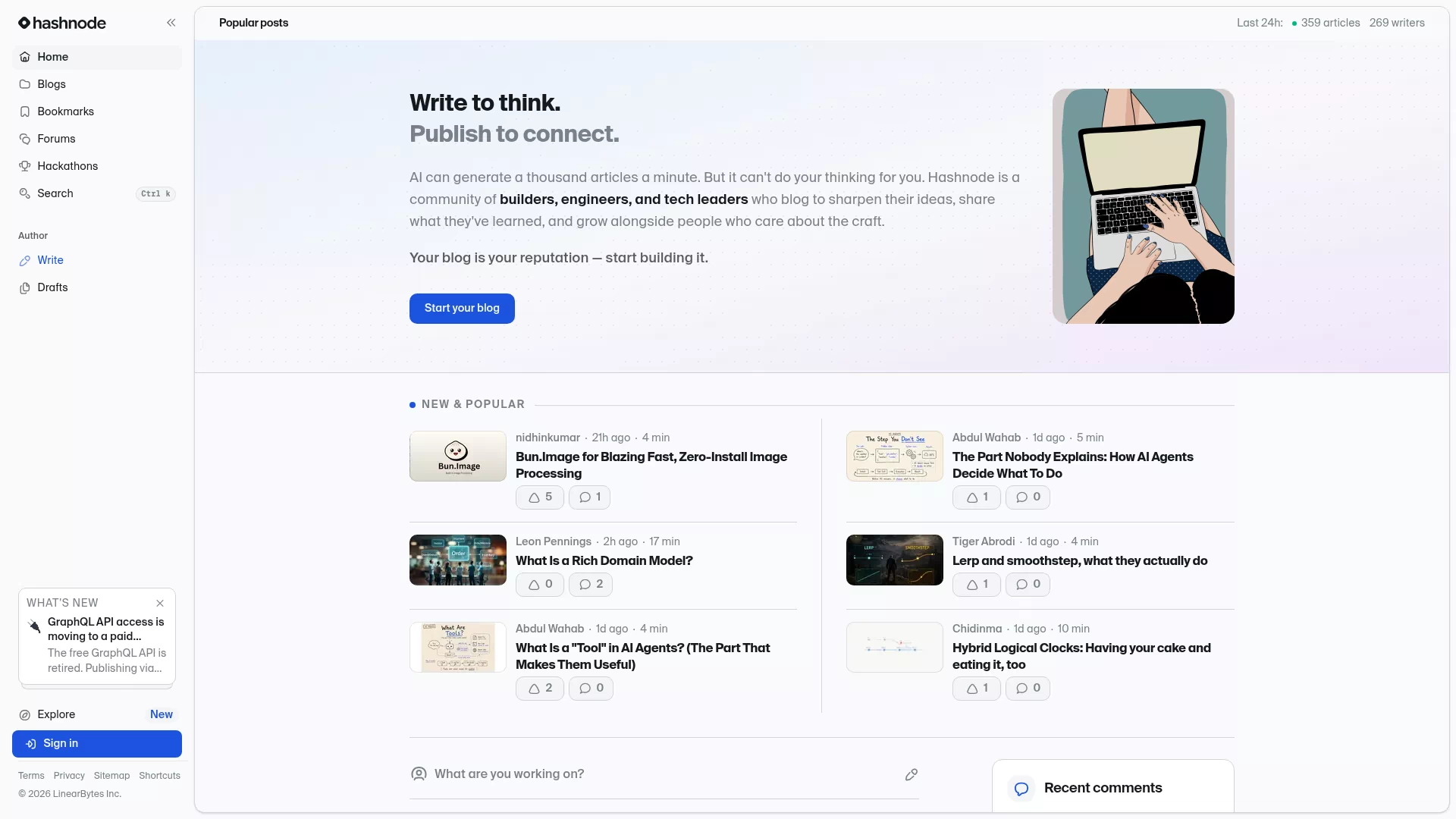
Task: Click the Hackathons trophy icon
Action: coord(25,166)
